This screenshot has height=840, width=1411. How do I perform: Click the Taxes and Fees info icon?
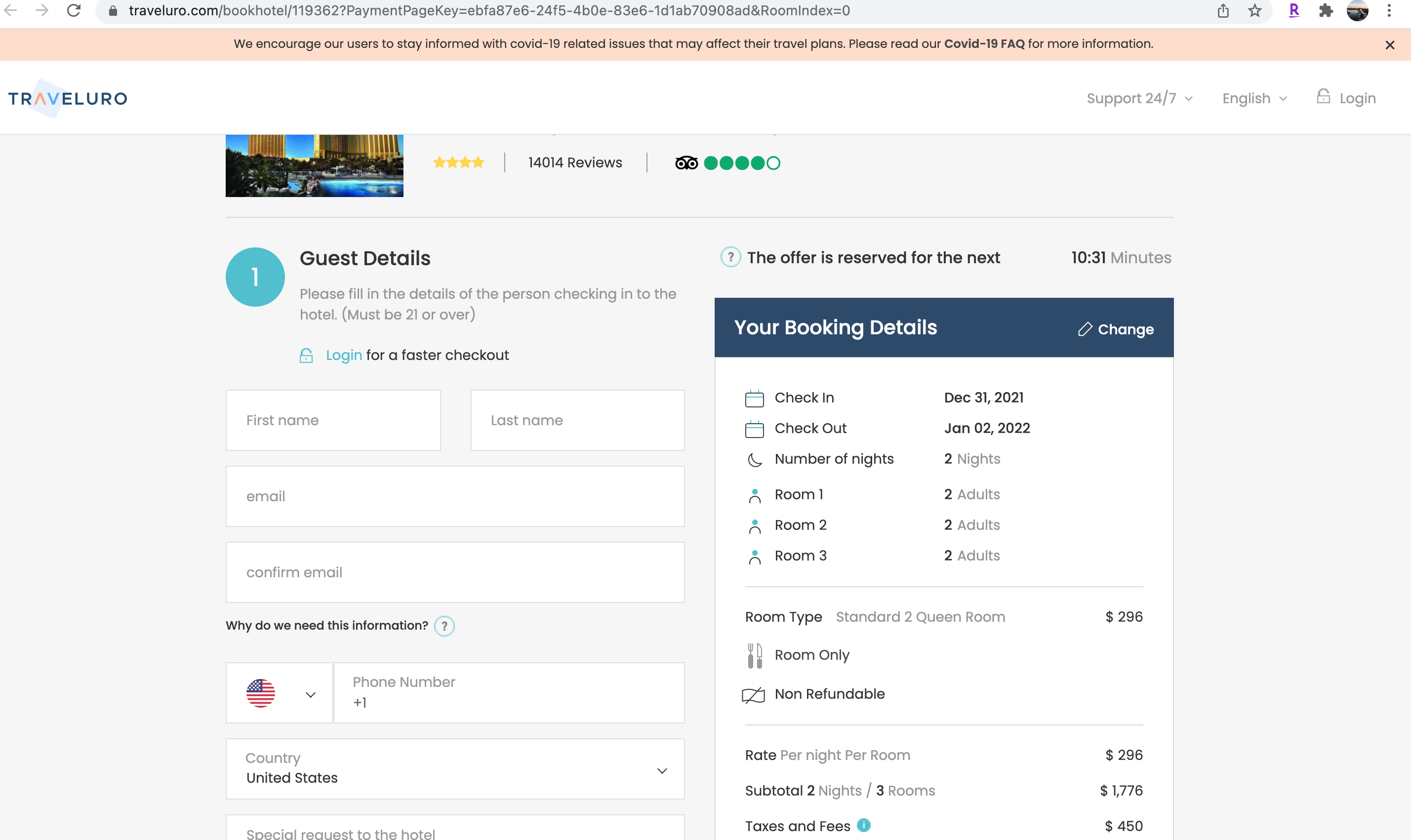click(863, 825)
